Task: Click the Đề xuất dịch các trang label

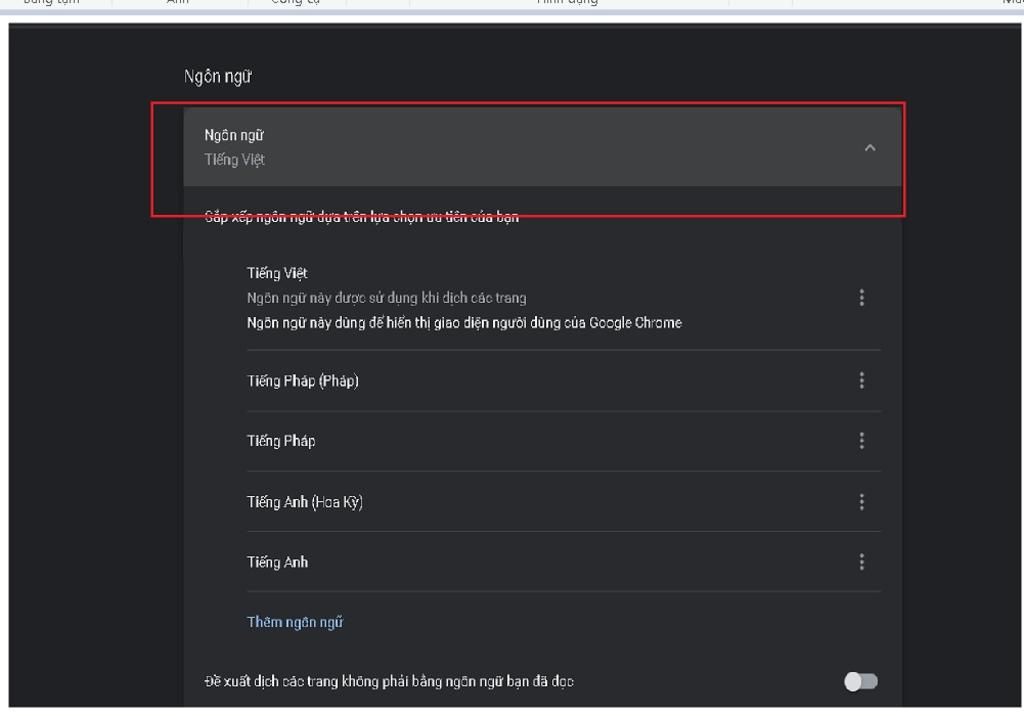Action: click(x=389, y=681)
